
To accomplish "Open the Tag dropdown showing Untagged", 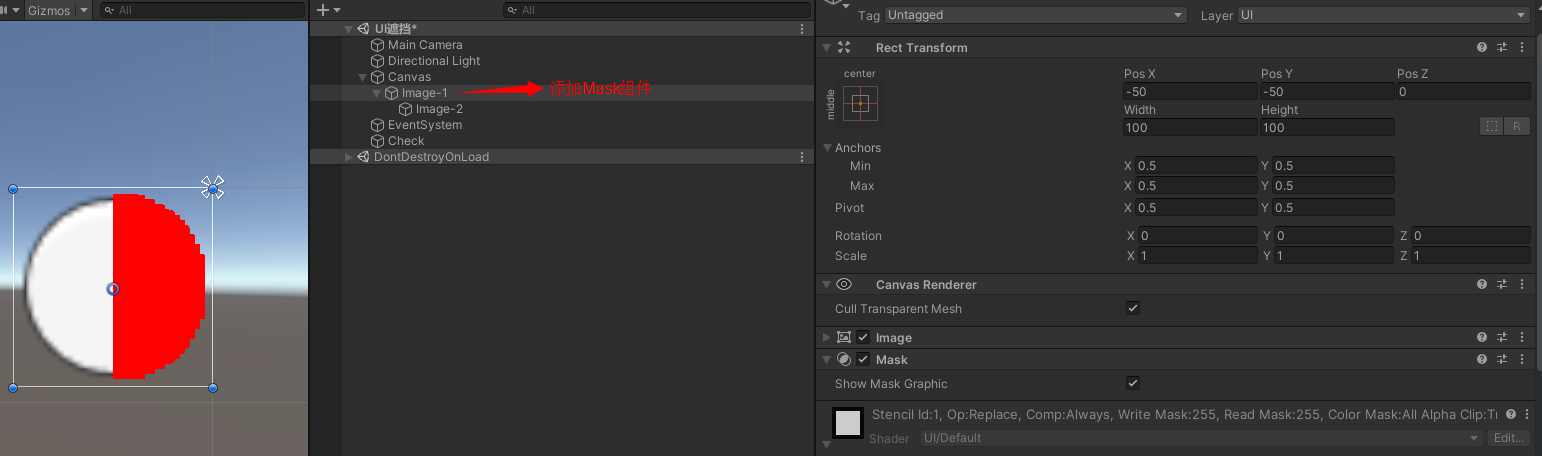I will coord(1035,15).
